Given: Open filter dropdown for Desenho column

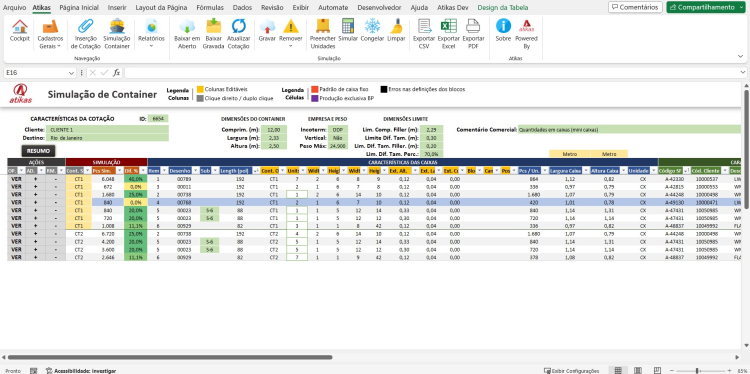Looking at the screenshot, I should click(195, 170).
